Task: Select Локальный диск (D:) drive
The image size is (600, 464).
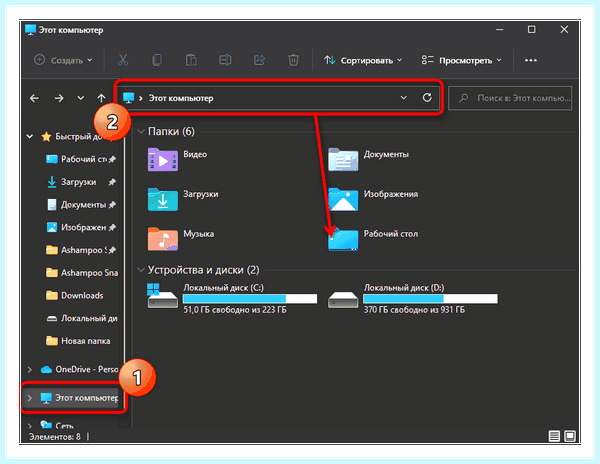Action: [x=413, y=298]
